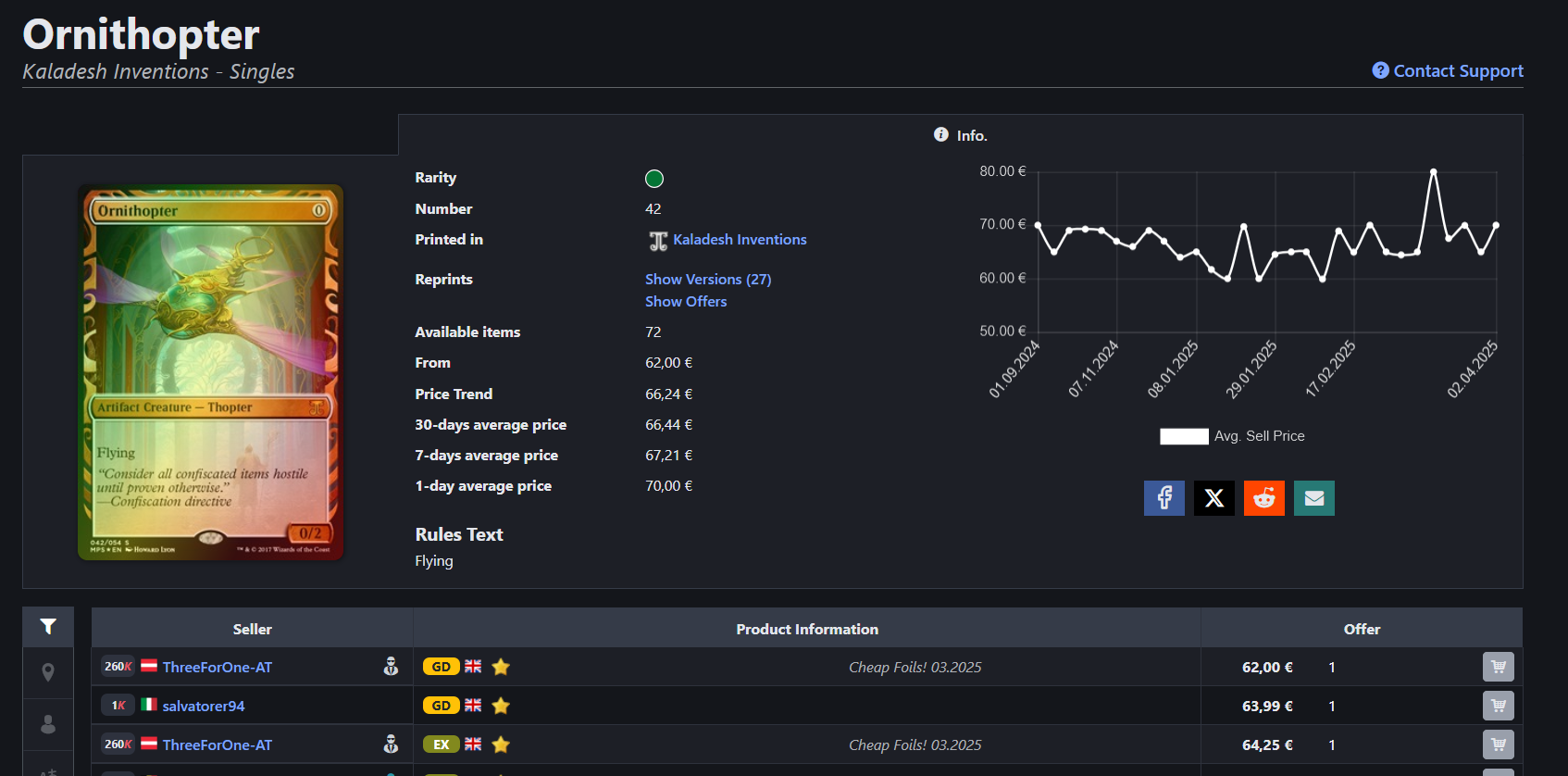Select the 70,00 € 1-day average price
The height and width of the screenshot is (776, 1568).
pyautogui.click(x=669, y=486)
